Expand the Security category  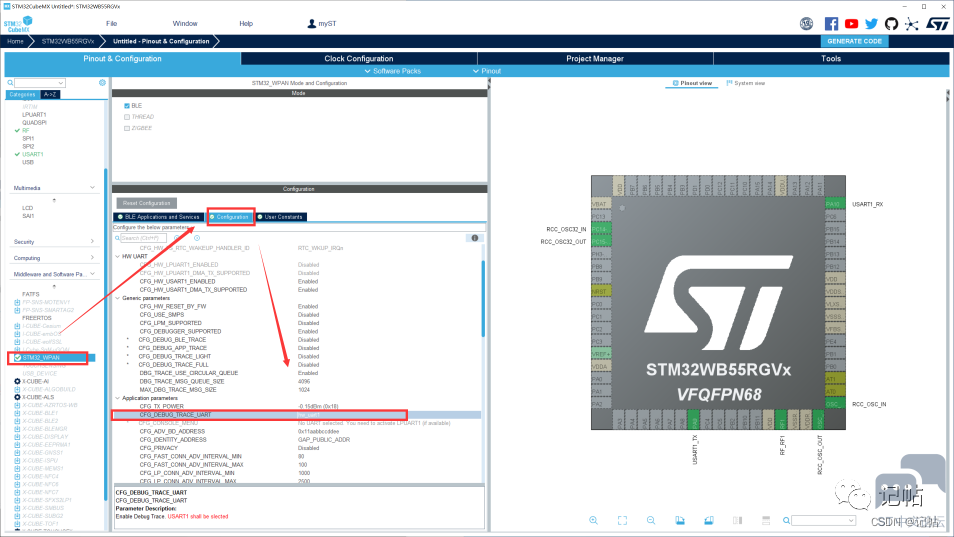[x=92, y=241]
